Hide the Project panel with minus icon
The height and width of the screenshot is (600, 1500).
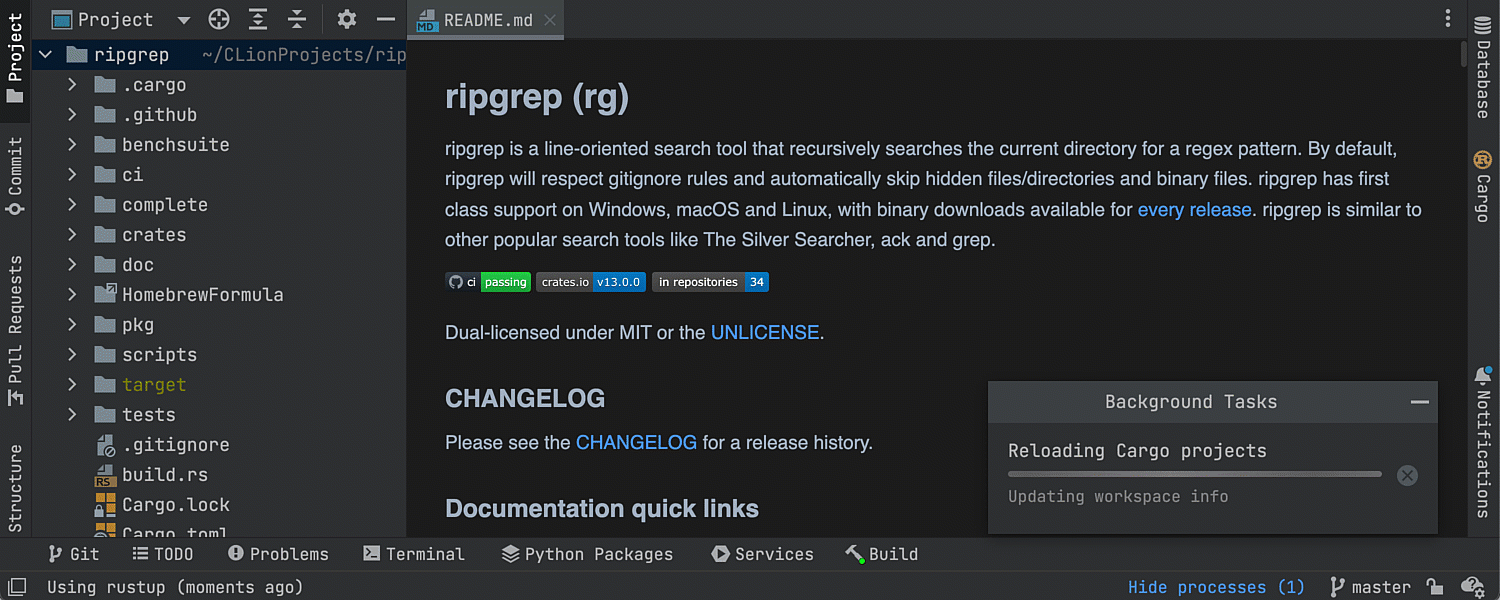coord(386,19)
